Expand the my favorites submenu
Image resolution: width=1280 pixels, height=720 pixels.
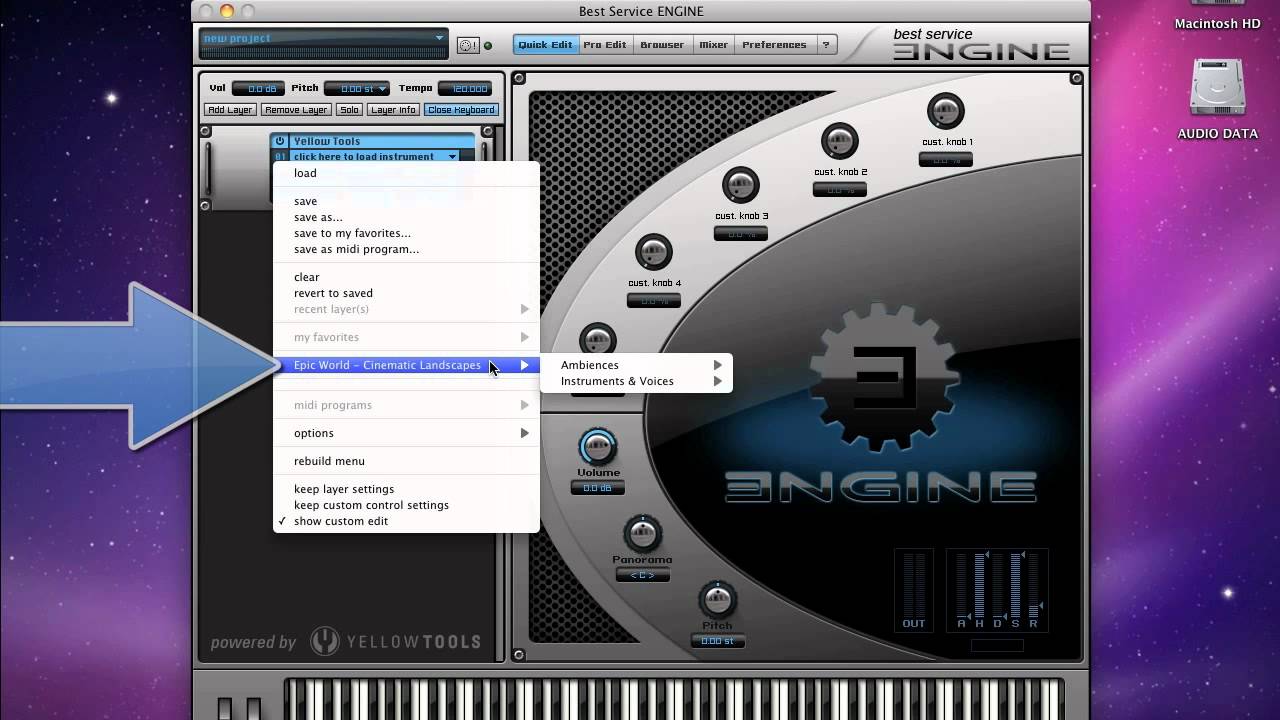(406, 337)
